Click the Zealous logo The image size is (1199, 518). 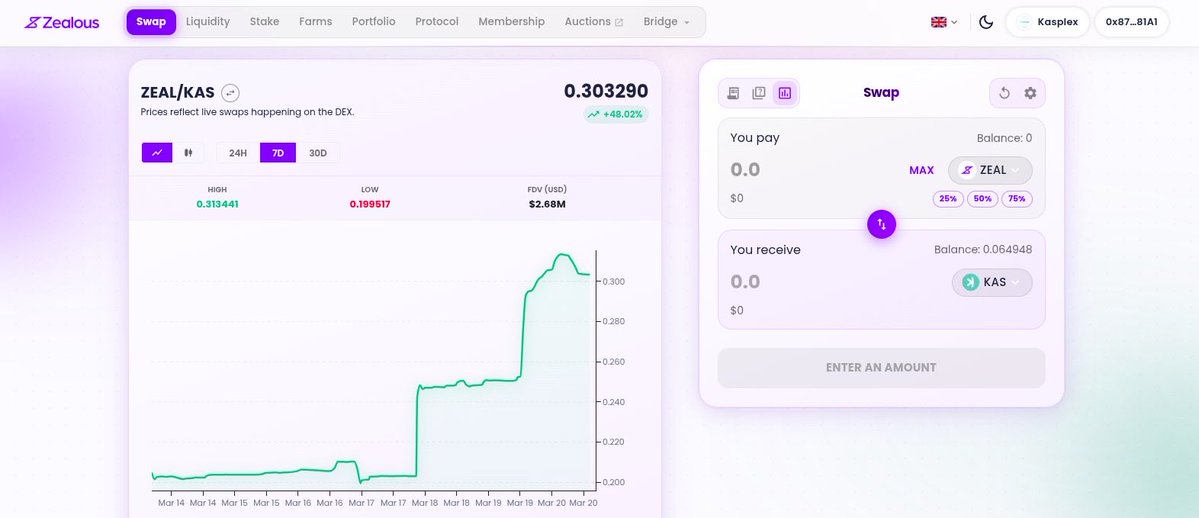62,22
